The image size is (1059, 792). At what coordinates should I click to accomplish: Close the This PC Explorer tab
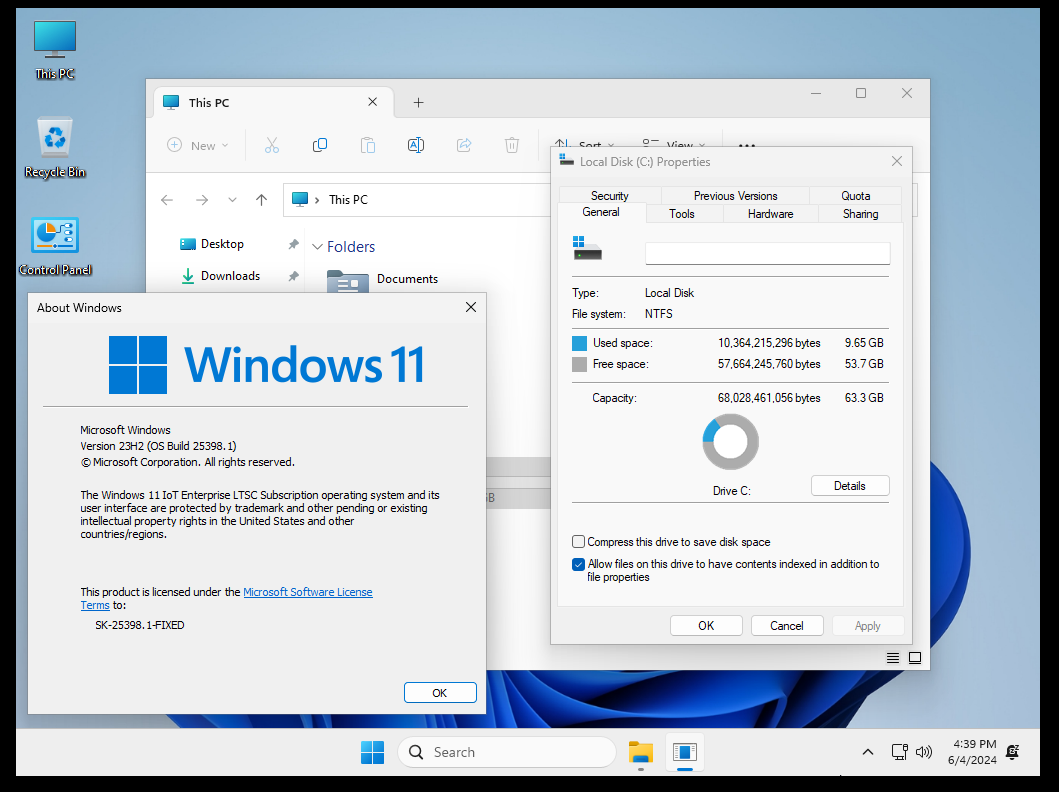pyautogui.click(x=373, y=102)
